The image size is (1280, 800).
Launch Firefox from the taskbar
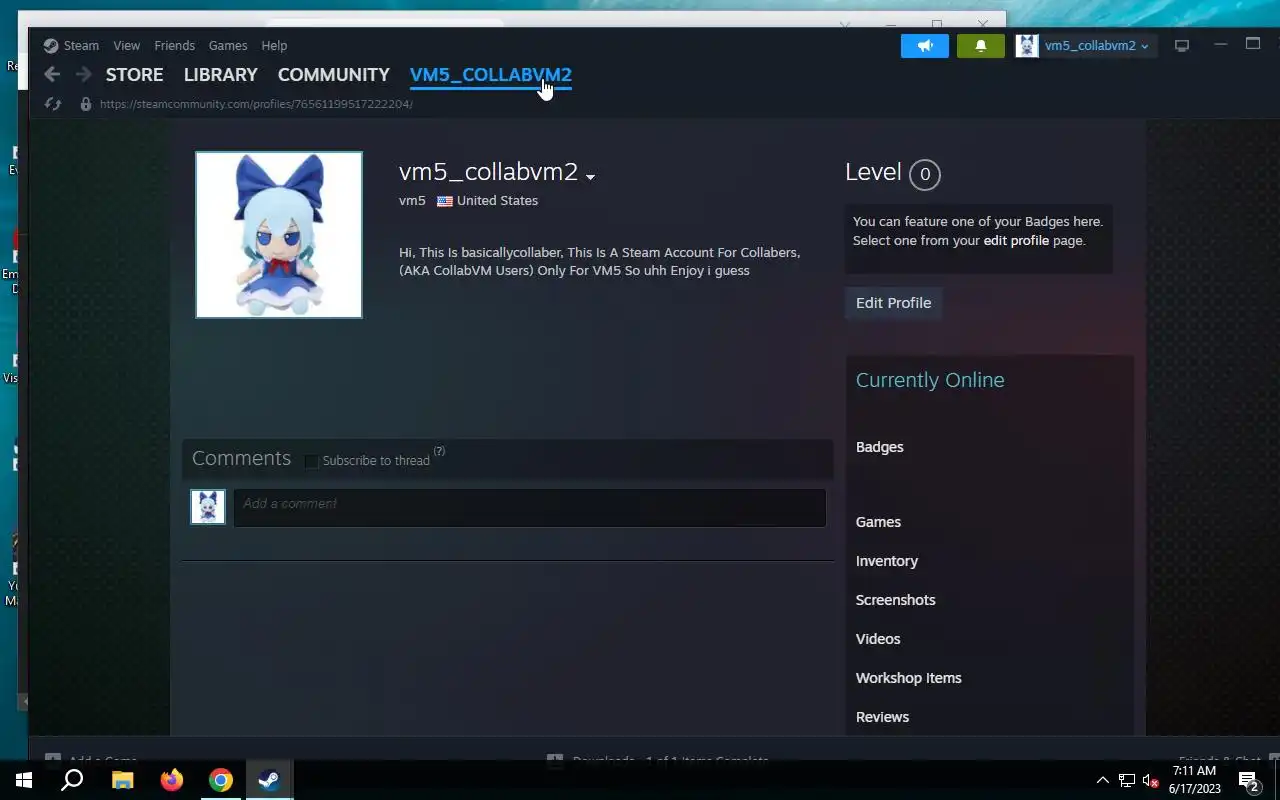pyautogui.click(x=172, y=780)
